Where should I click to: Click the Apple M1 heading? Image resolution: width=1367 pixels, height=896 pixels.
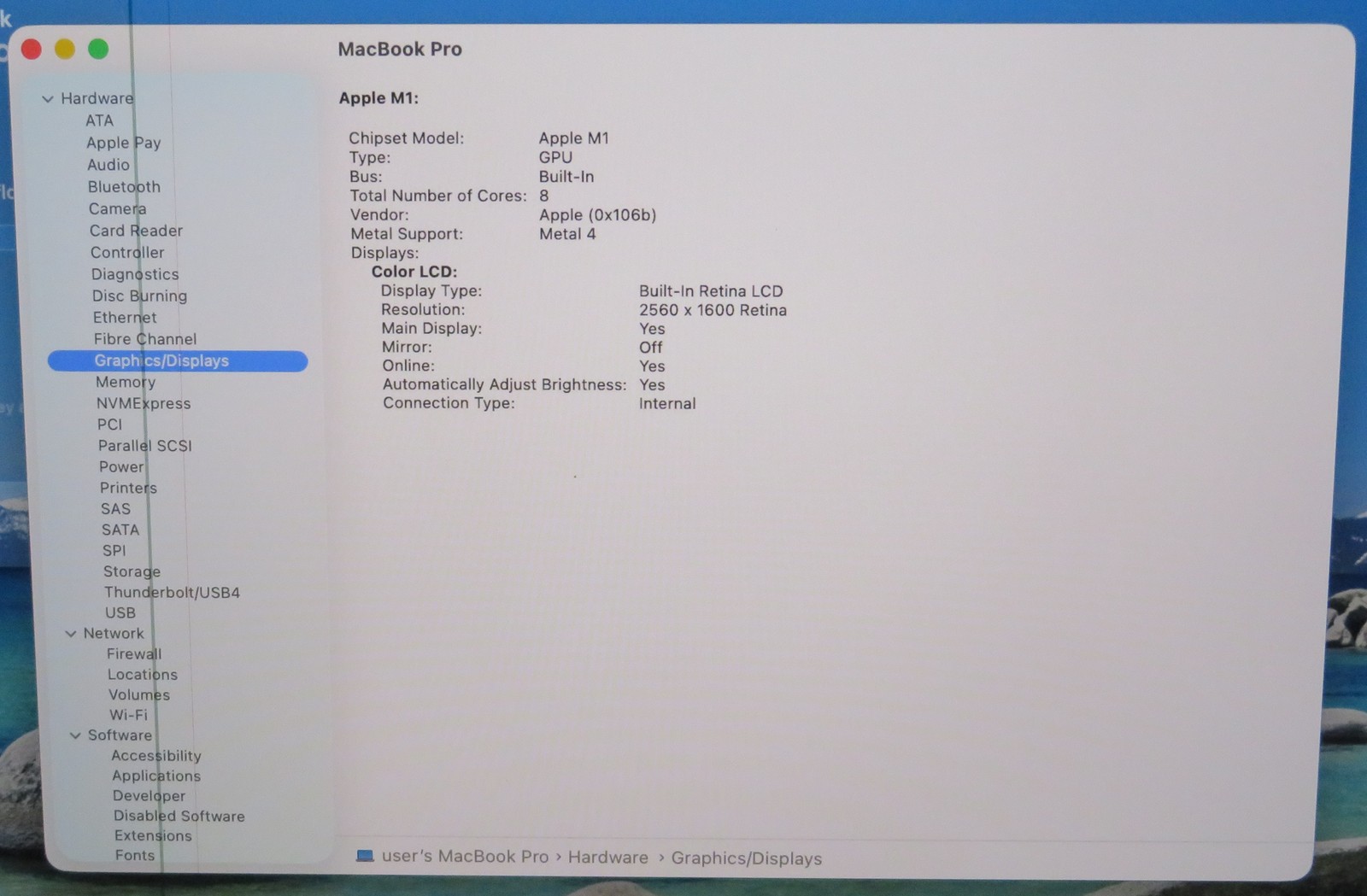378,98
